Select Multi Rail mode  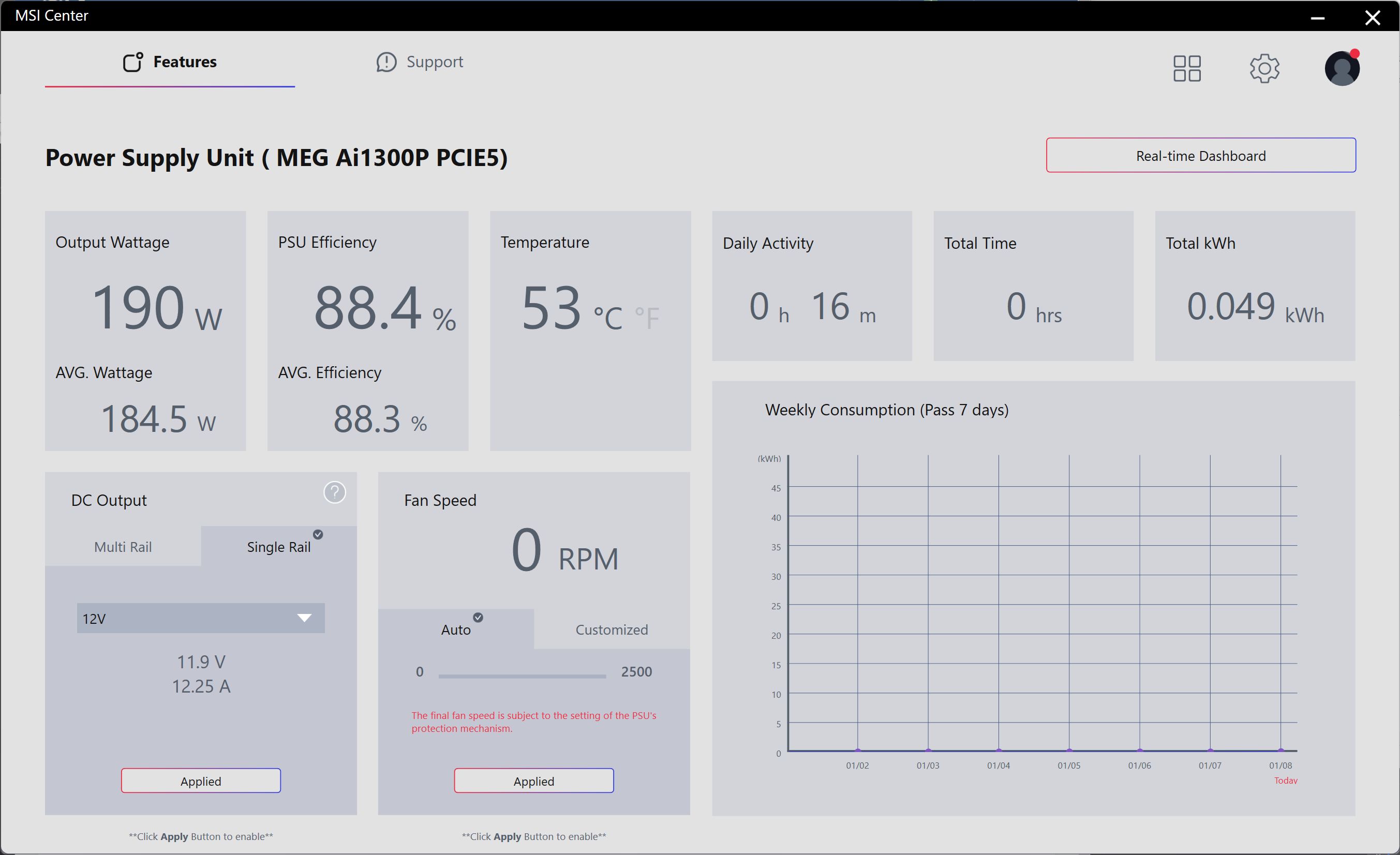(x=123, y=547)
